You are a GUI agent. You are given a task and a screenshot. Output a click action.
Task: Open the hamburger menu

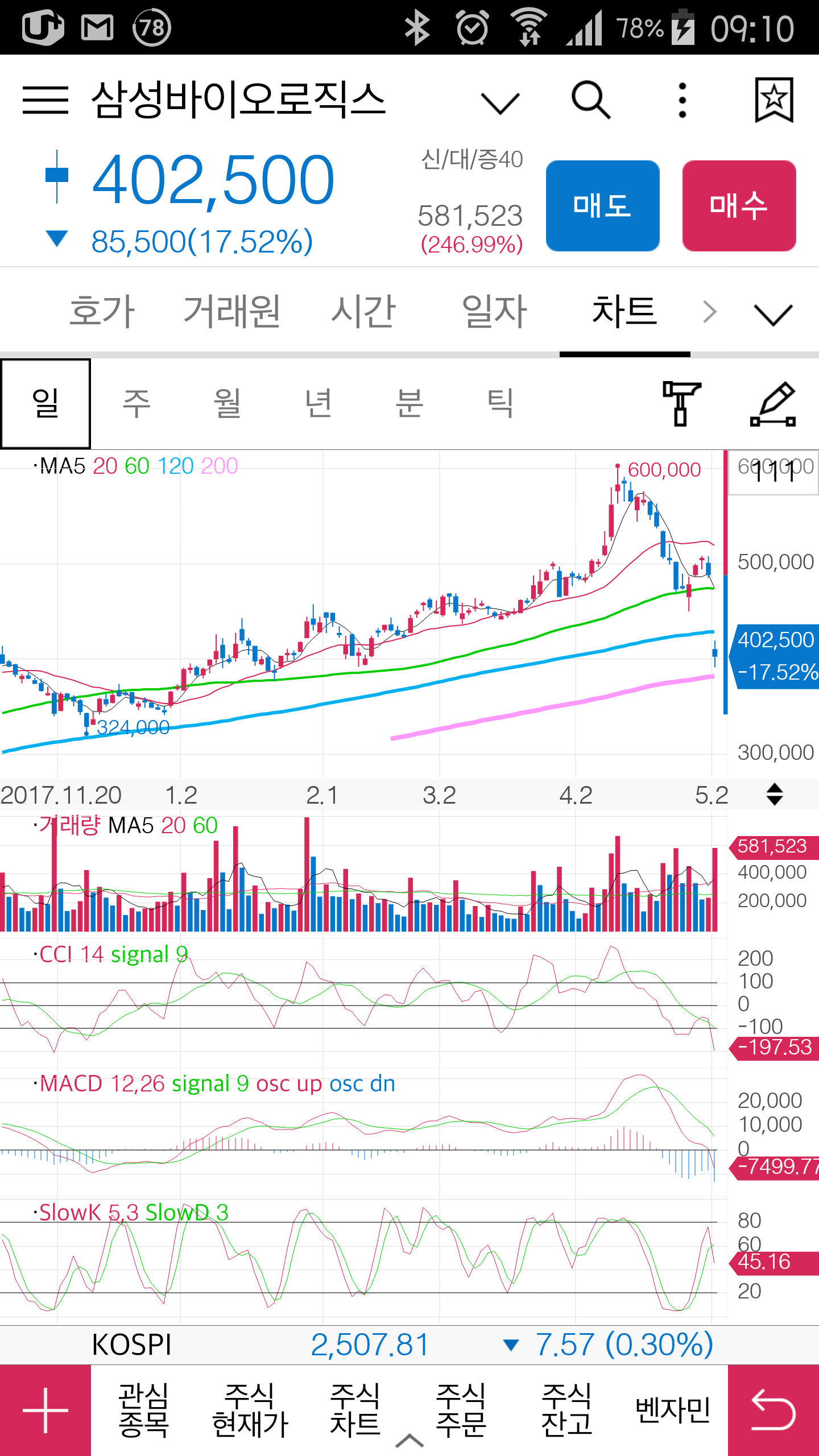45,100
